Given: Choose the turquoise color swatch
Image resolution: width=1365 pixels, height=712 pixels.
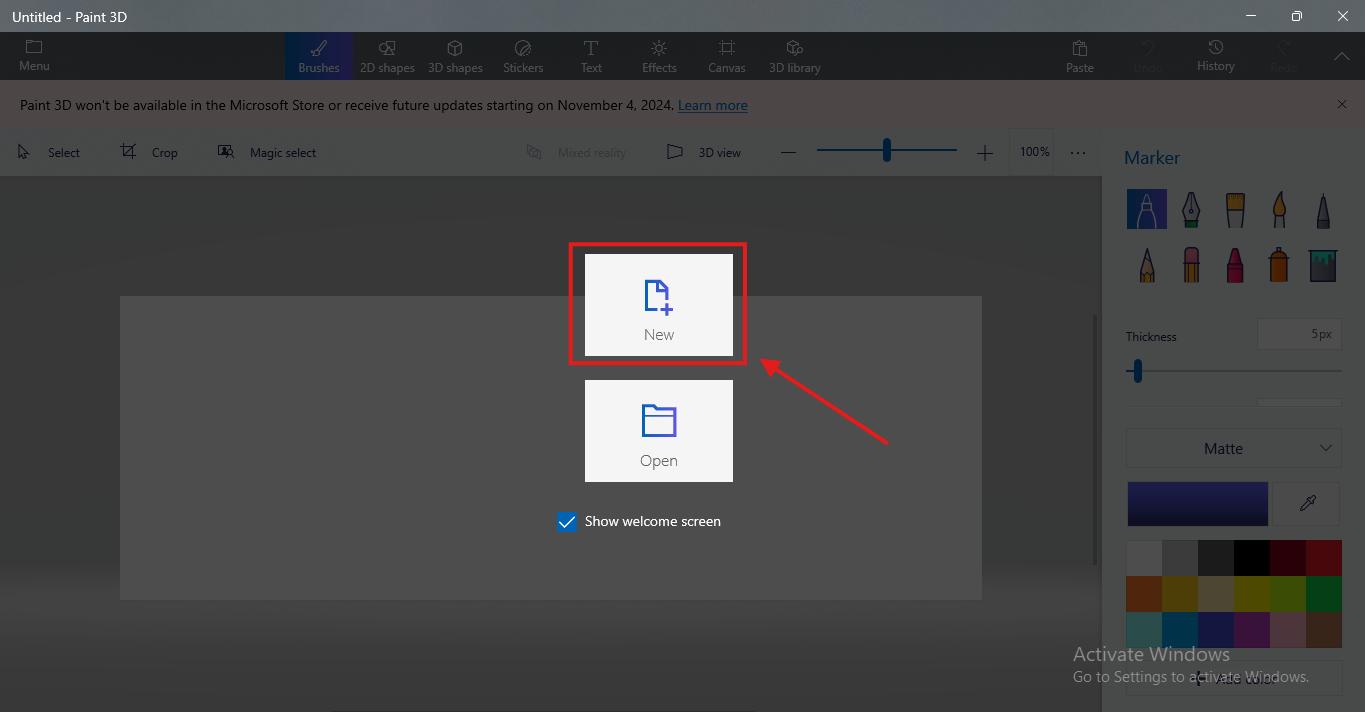Looking at the screenshot, I should [1145, 630].
